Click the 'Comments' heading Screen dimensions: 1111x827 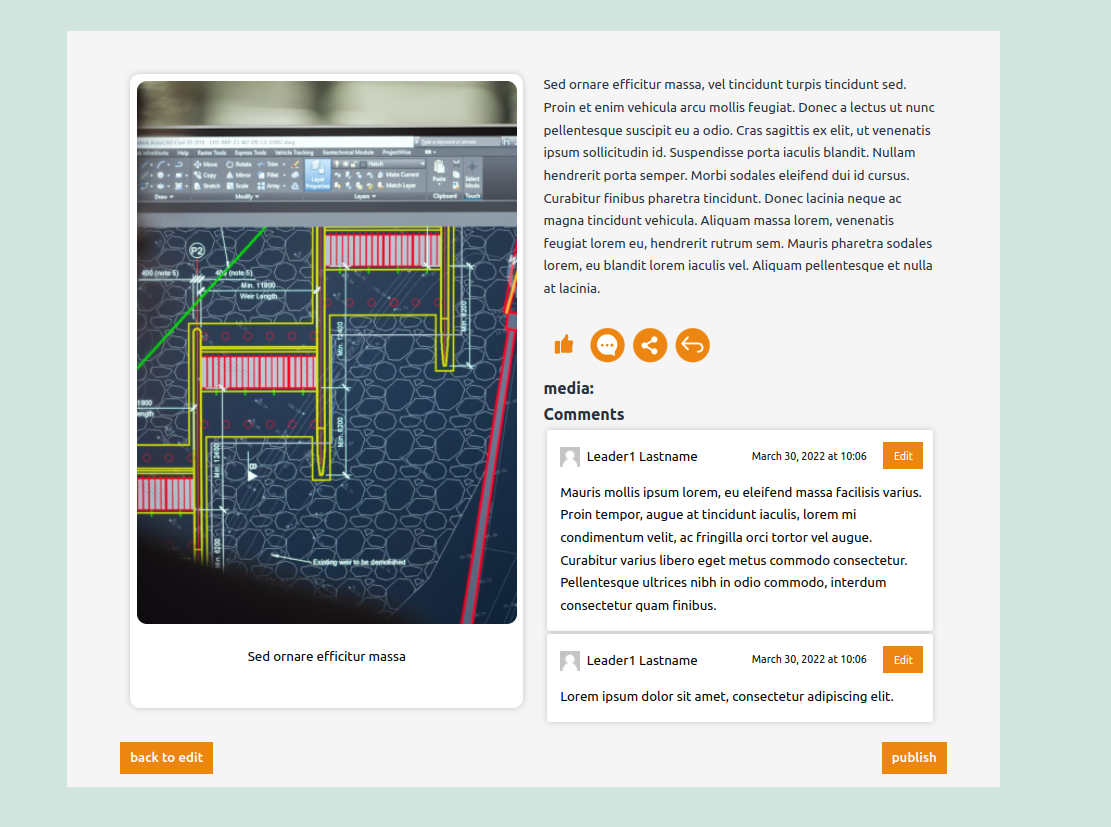(583, 414)
